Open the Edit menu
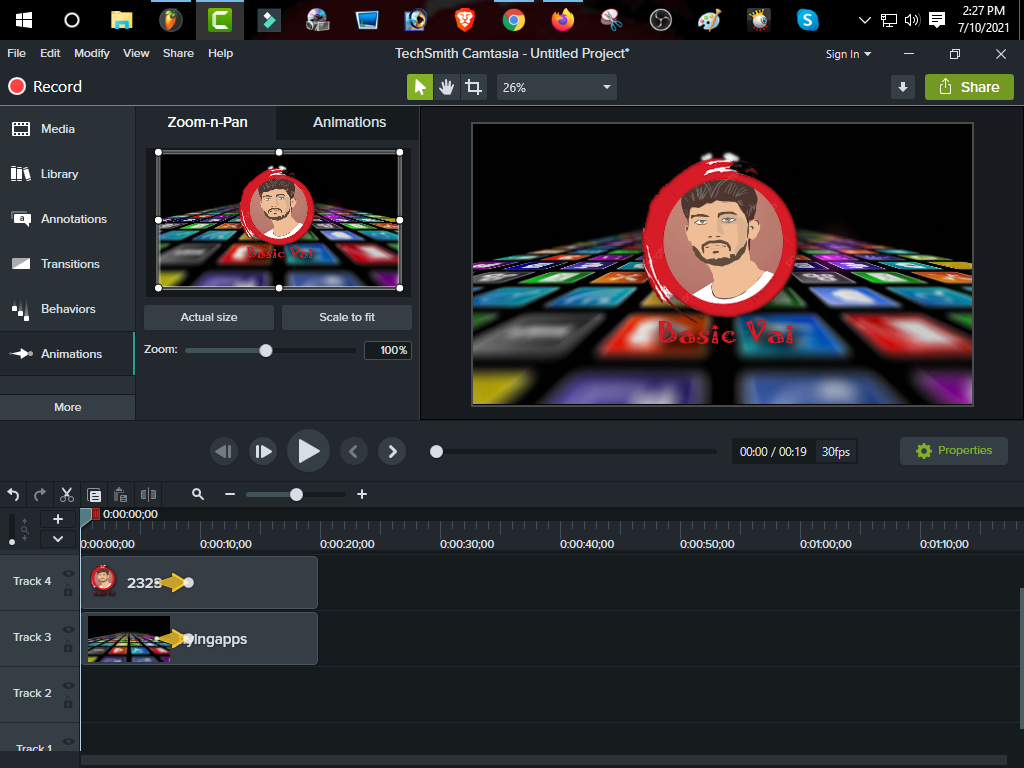This screenshot has height=768, width=1024. tap(50, 54)
